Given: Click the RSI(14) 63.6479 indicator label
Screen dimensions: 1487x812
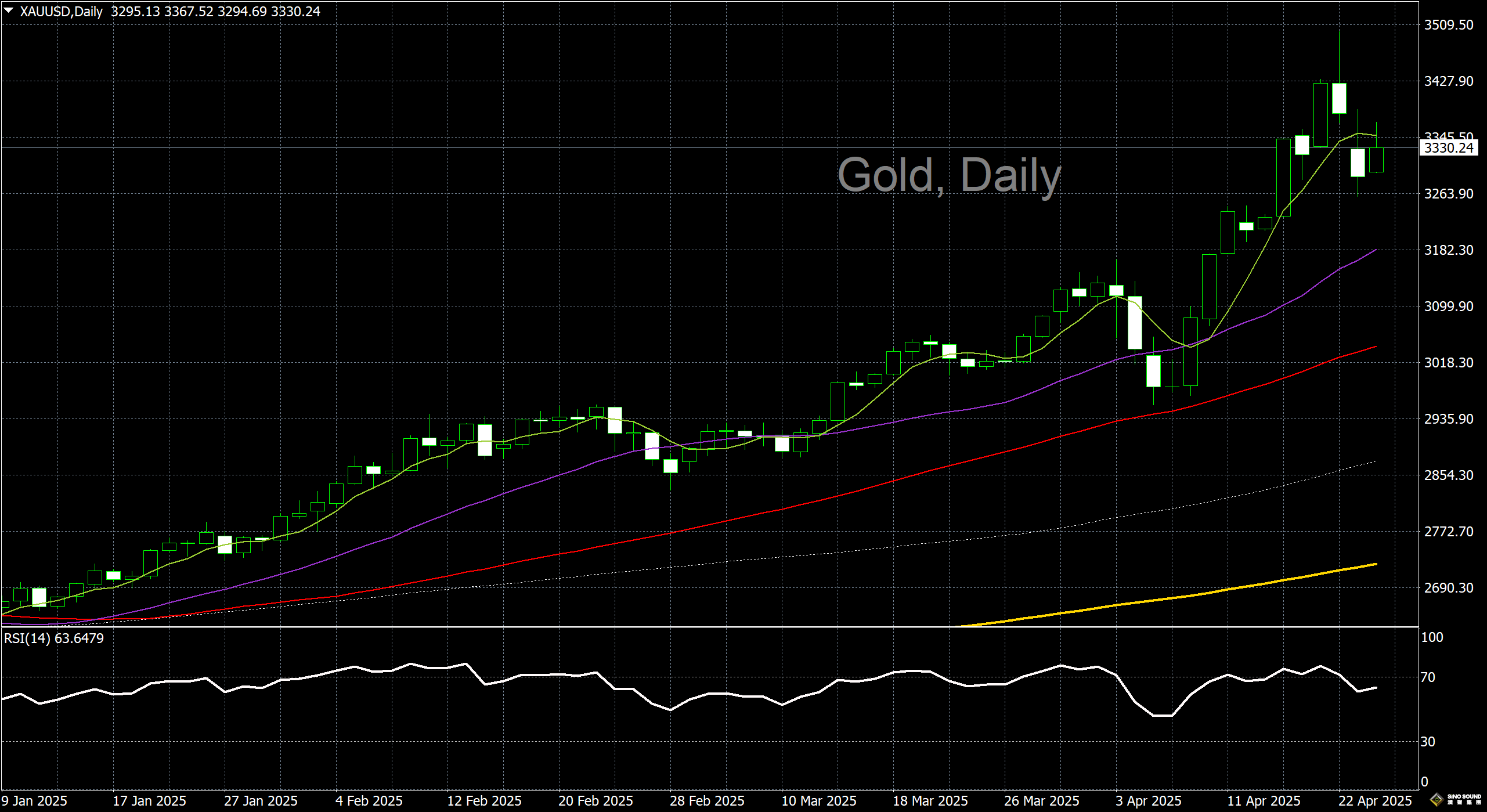Looking at the screenshot, I should 54,638.
